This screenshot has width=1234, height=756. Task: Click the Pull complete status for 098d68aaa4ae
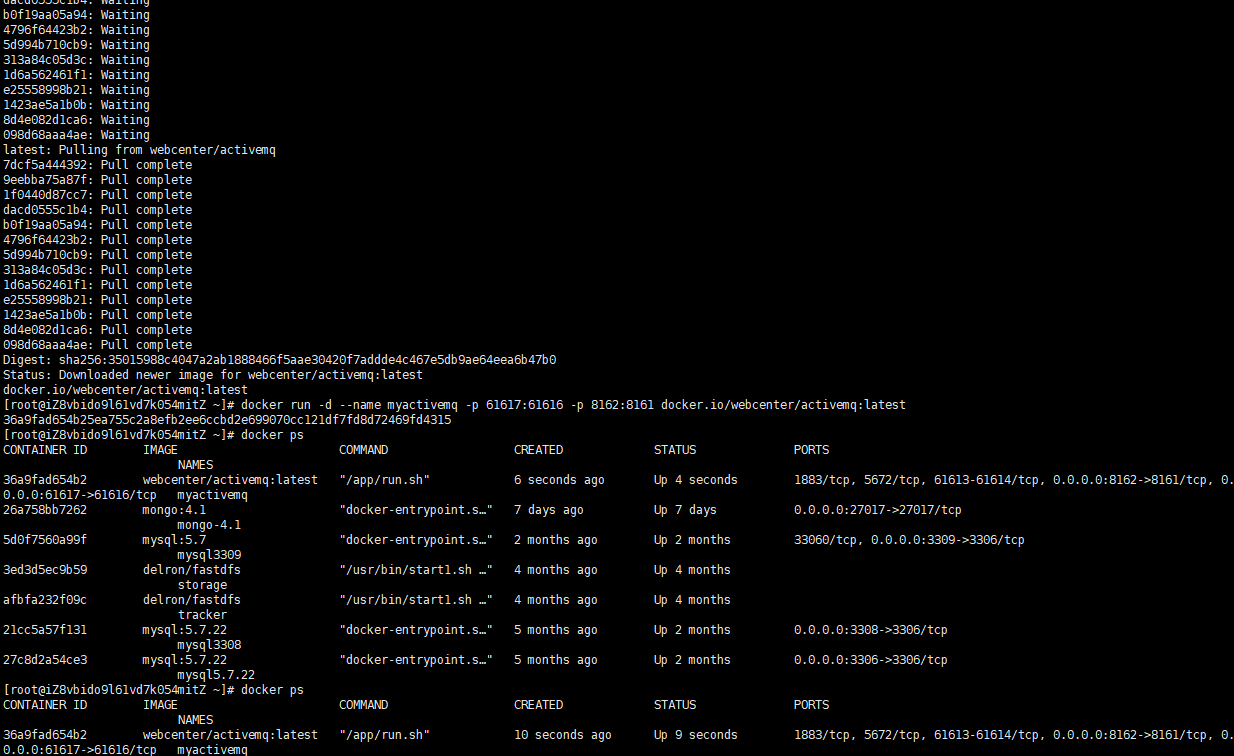coord(140,344)
